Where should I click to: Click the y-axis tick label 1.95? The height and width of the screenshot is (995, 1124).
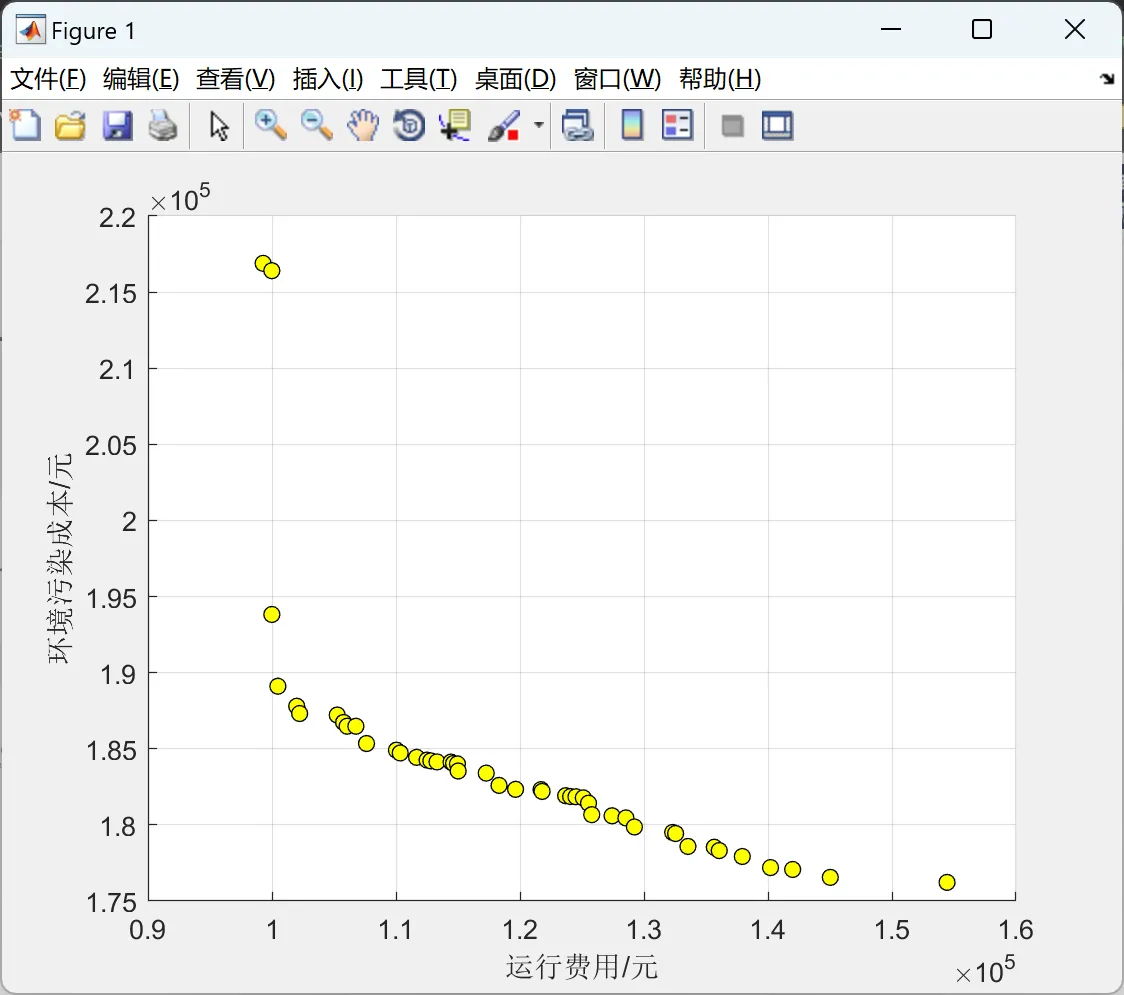point(110,598)
